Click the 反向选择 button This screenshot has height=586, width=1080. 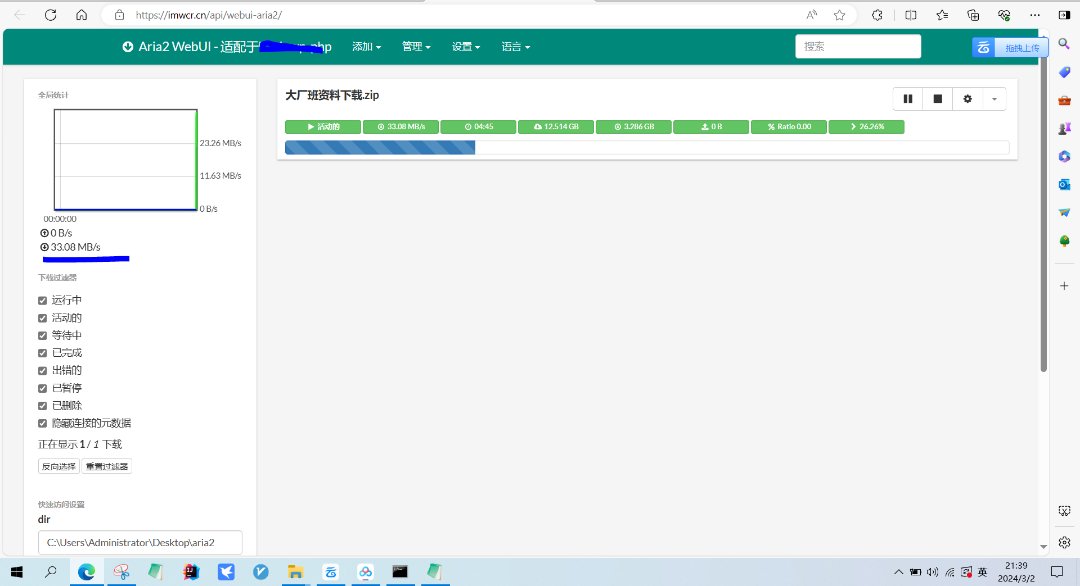pyautogui.click(x=58, y=466)
